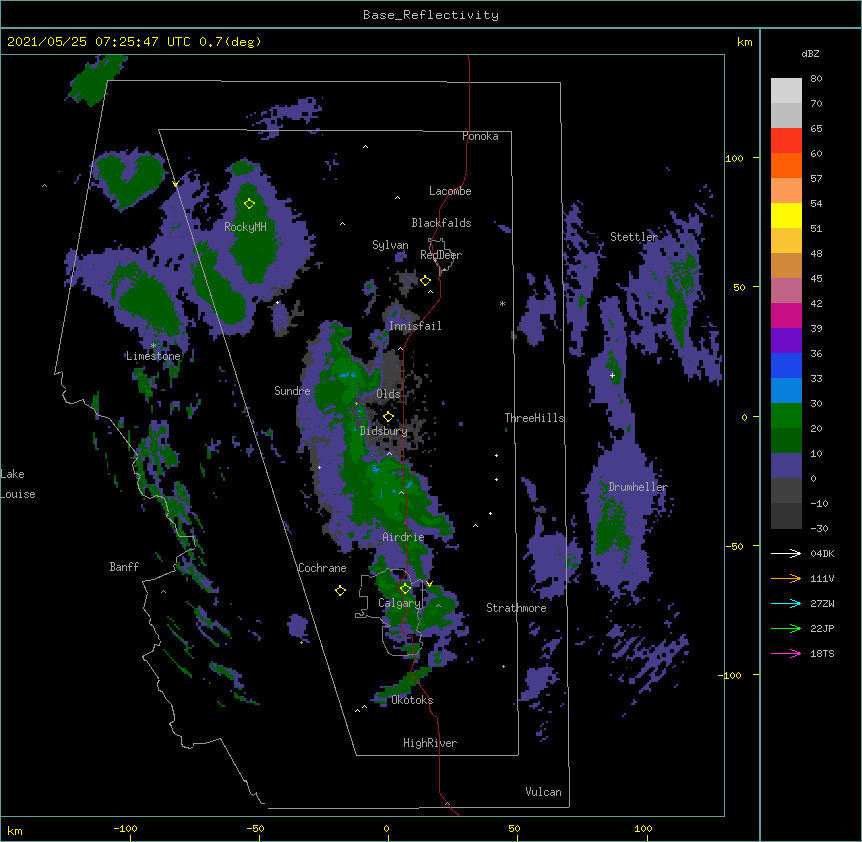Select the pink 42-45 dBZ color swatch

(x=786, y=291)
